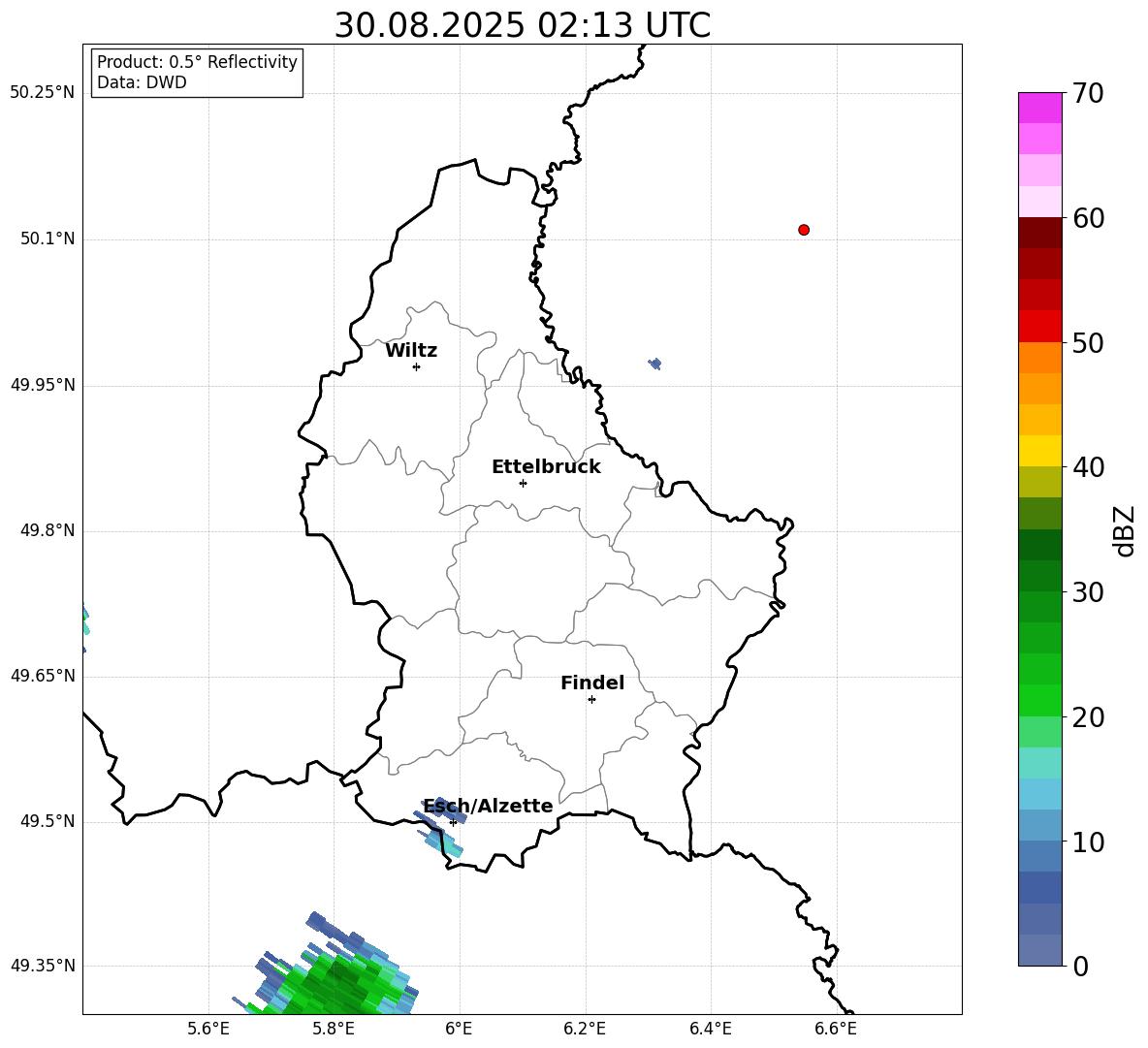
Task: Click the title 30.08.2025 02:13 UTC
Action: click(x=522, y=25)
